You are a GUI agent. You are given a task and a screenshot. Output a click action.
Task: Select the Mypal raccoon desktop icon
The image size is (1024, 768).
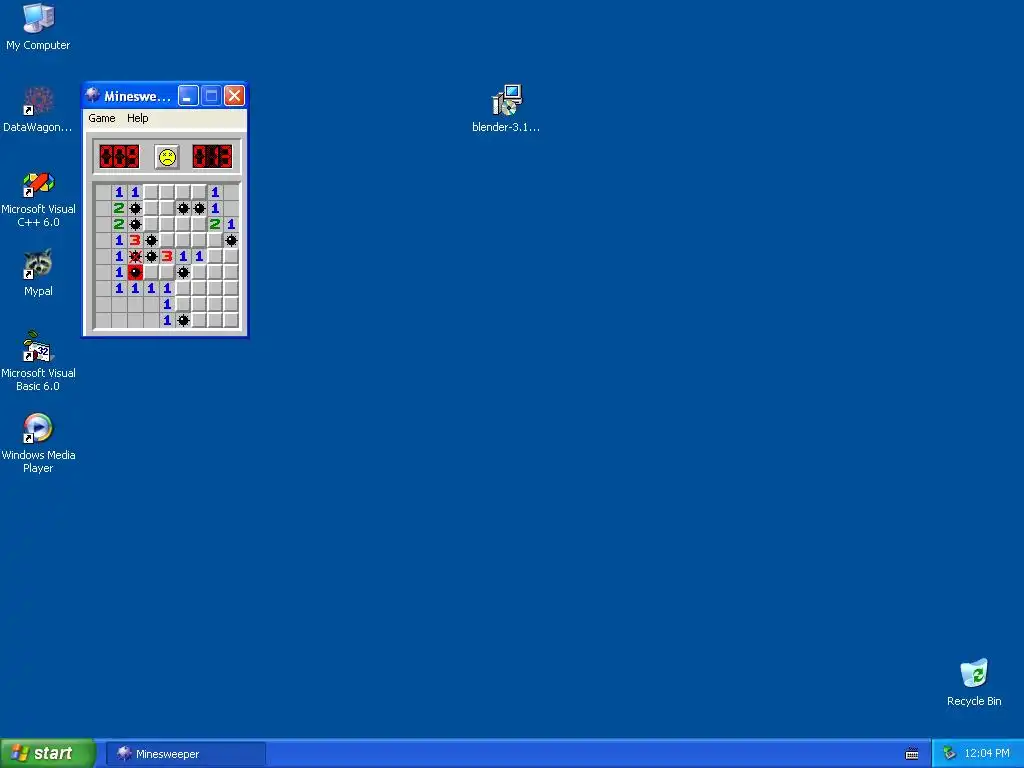(x=38, y=273)
